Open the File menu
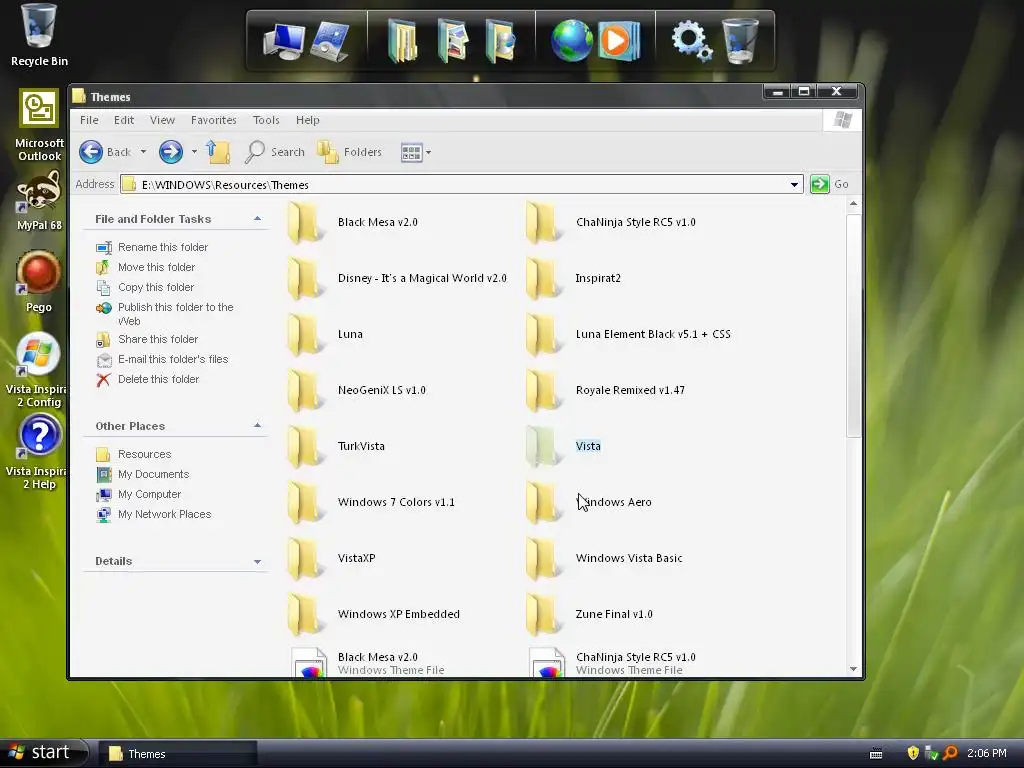The height and width of the screenshot is (768, 1024). pyautogui.click(x=89, y=120)
